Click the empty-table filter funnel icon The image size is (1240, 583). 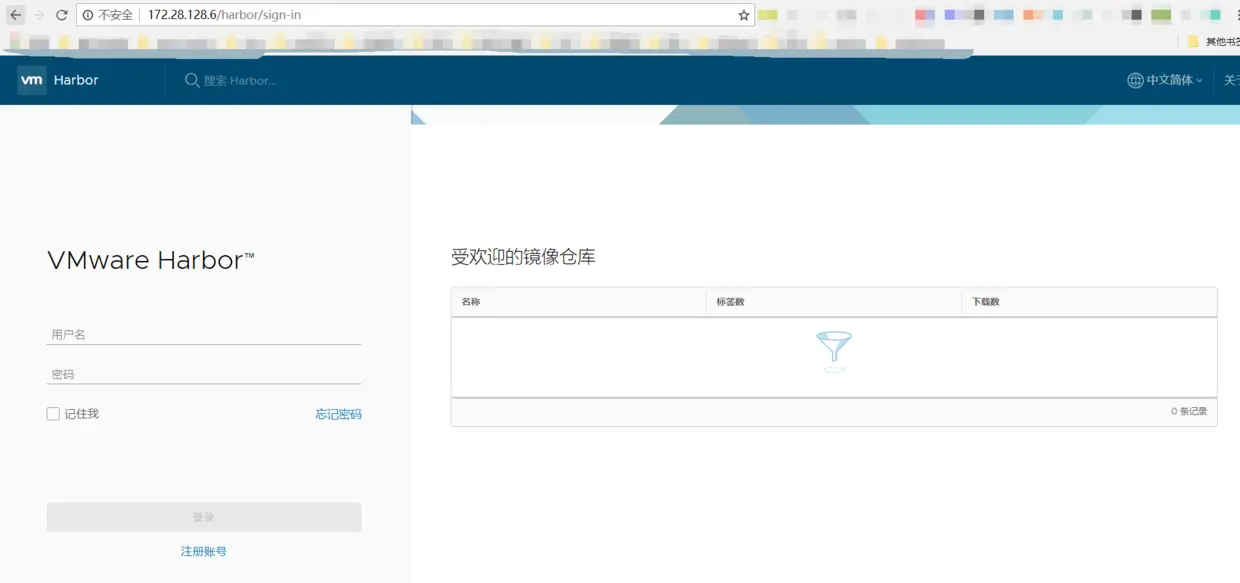click(834, 351)
